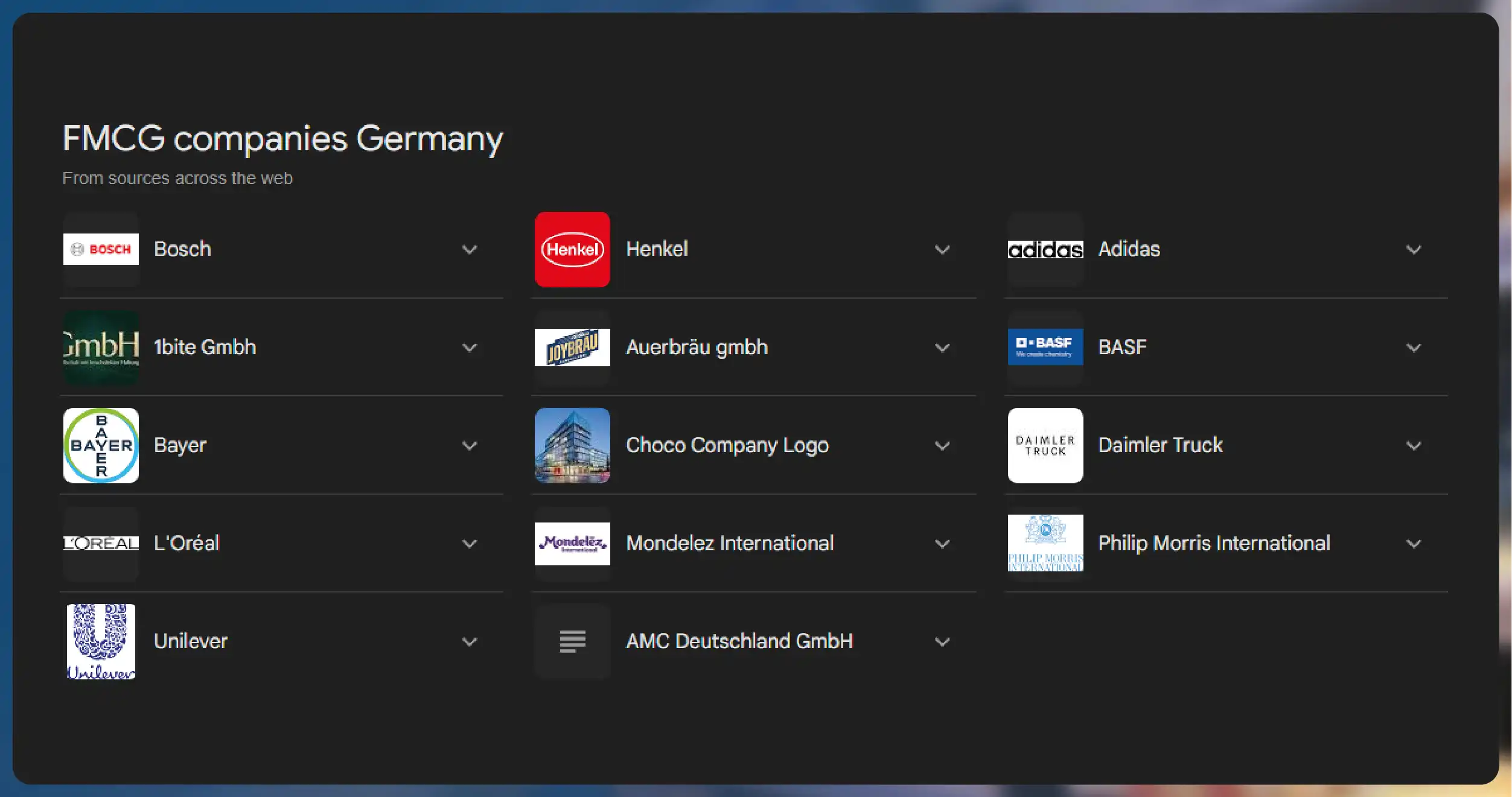Image resolution: width=1512 pixels, height=797 pixels.
Task: Open the 1bite Gmbh entry text
Action: [205, 347]
